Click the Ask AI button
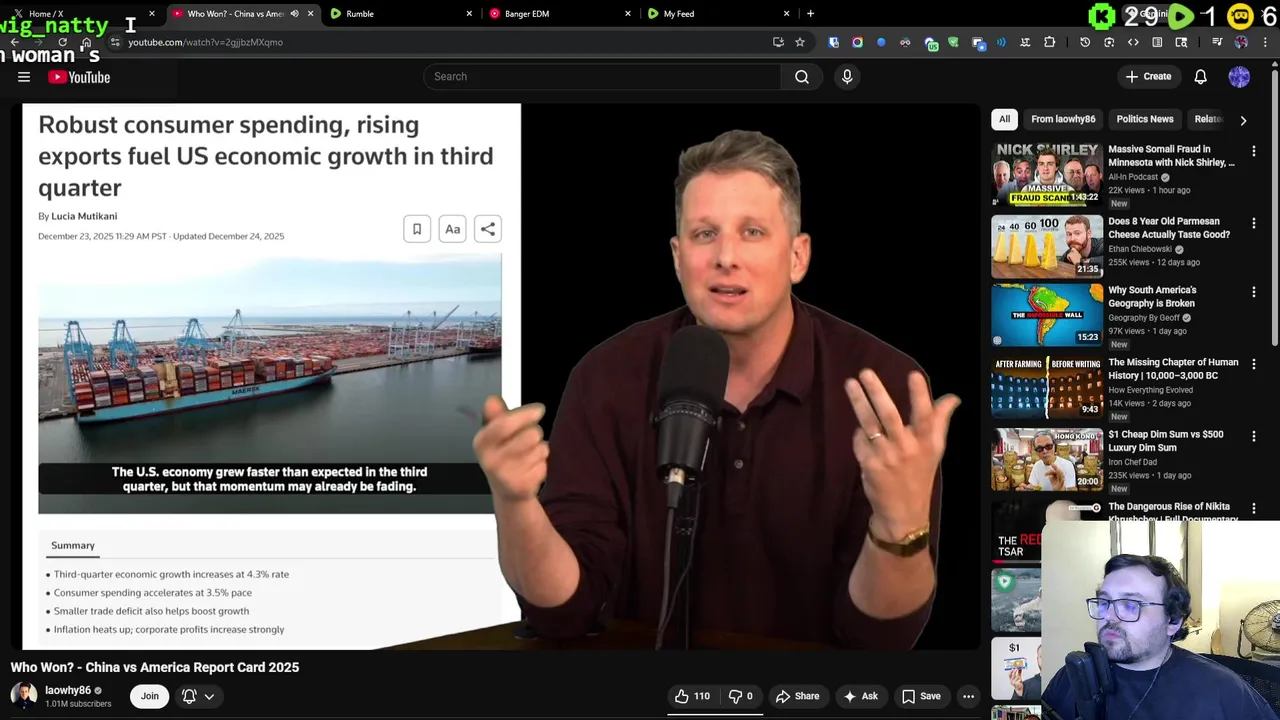 pos(860,696)
